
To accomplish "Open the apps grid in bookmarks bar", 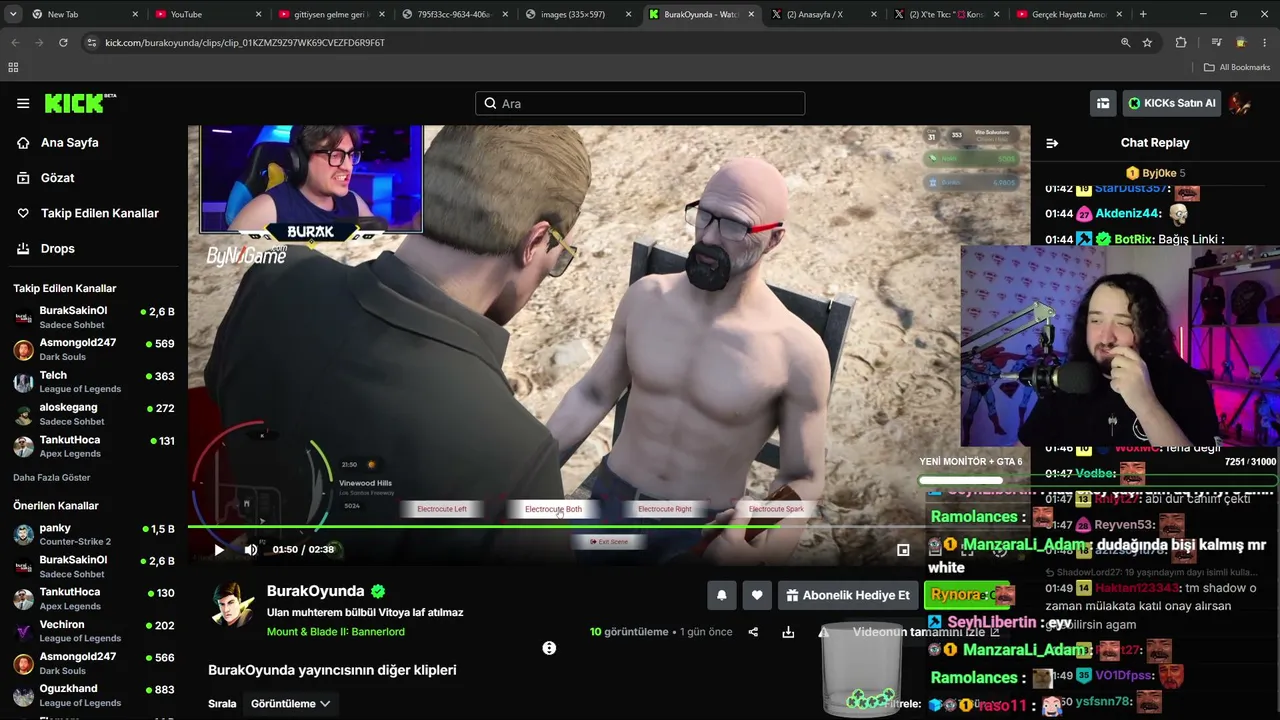I will click(13, 67).
